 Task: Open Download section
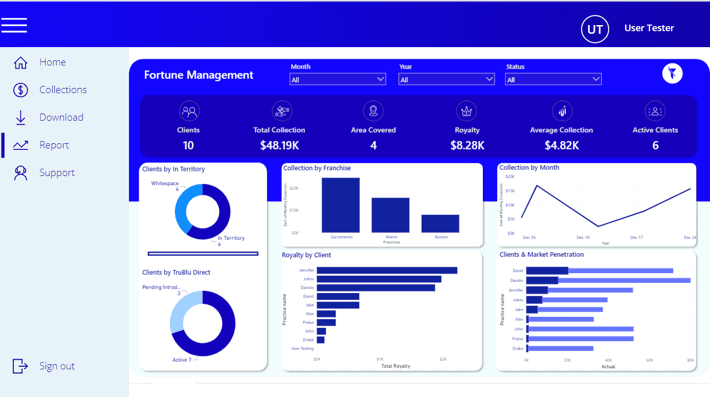61,117
